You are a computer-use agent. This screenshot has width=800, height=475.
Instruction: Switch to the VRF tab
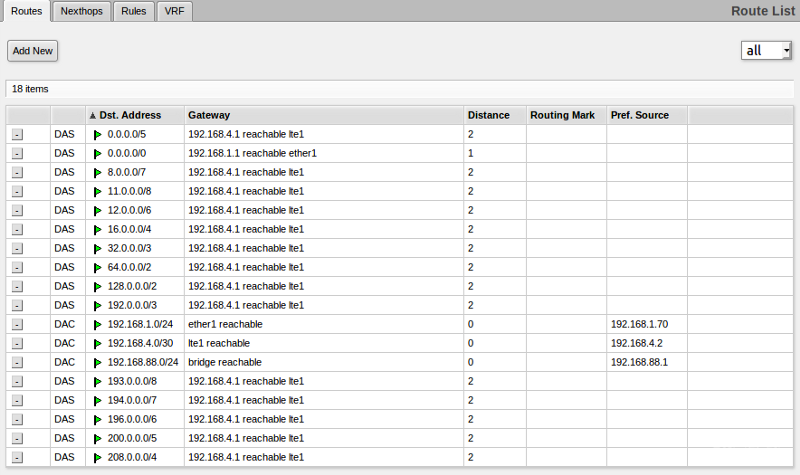tap(174, 11)
